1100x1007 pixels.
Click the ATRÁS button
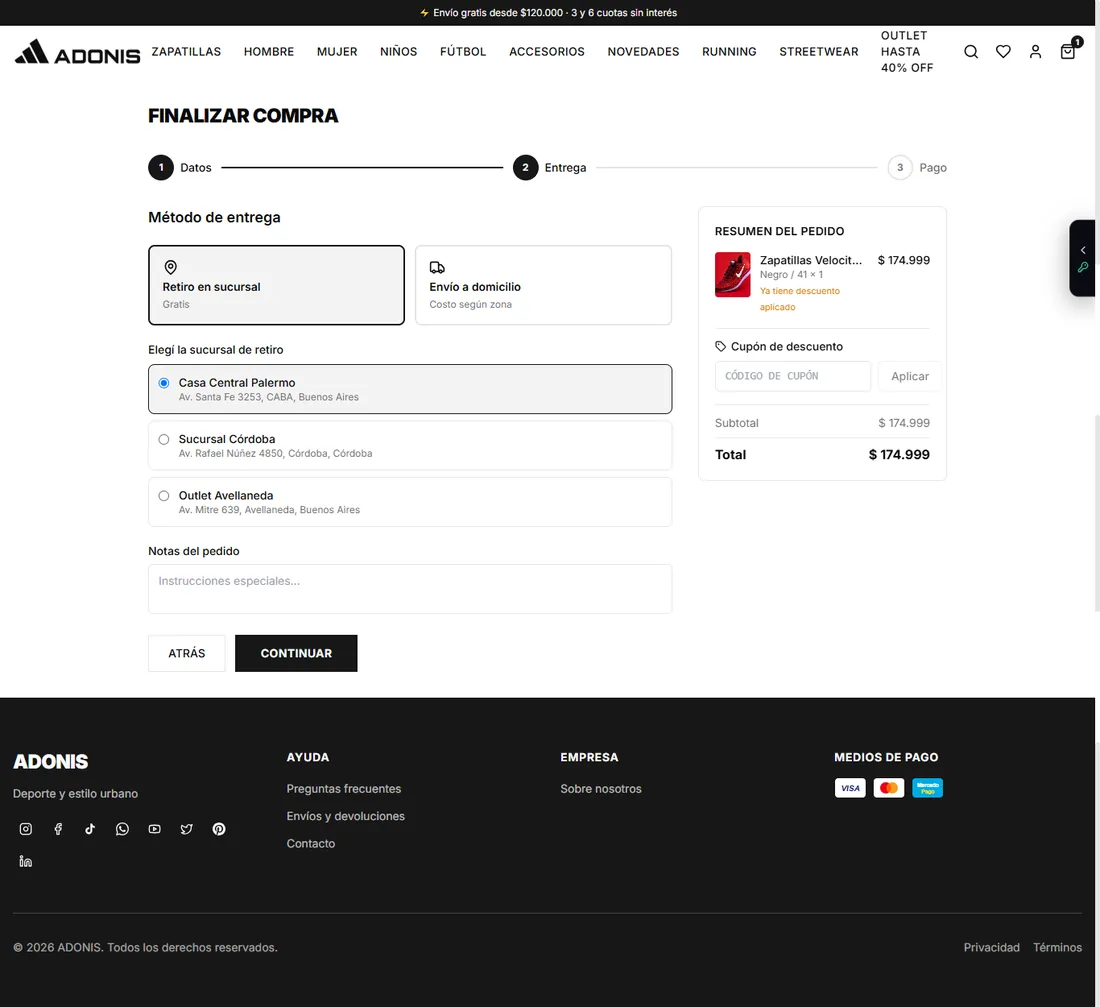click(x=187, y=653)
